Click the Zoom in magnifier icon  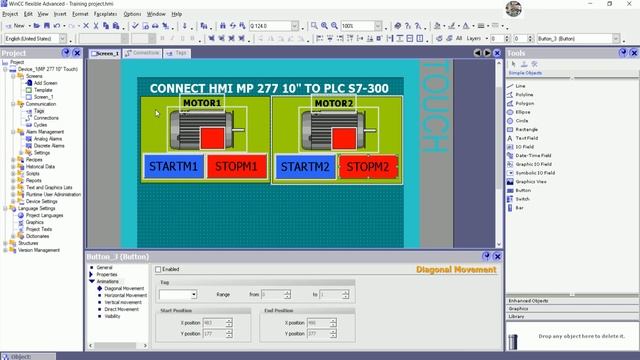pyautogui.click(x=324, y=26)
